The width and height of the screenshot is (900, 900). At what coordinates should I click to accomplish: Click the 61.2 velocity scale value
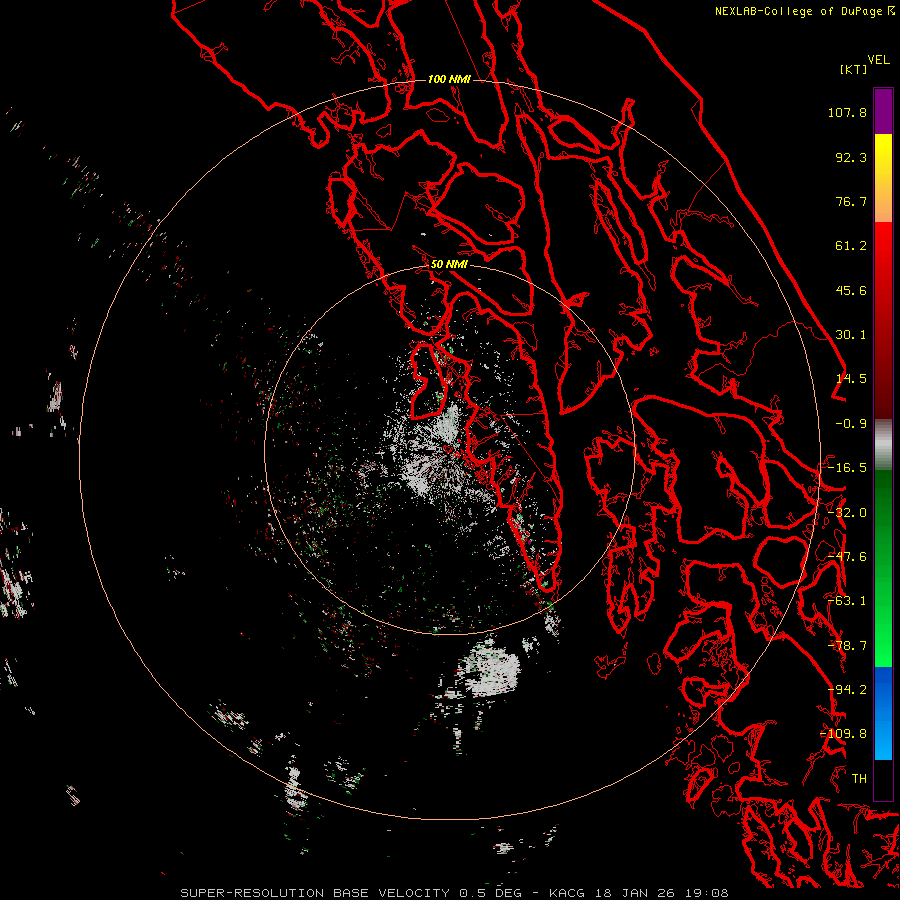pyautogui.click(x=851, y=246)
